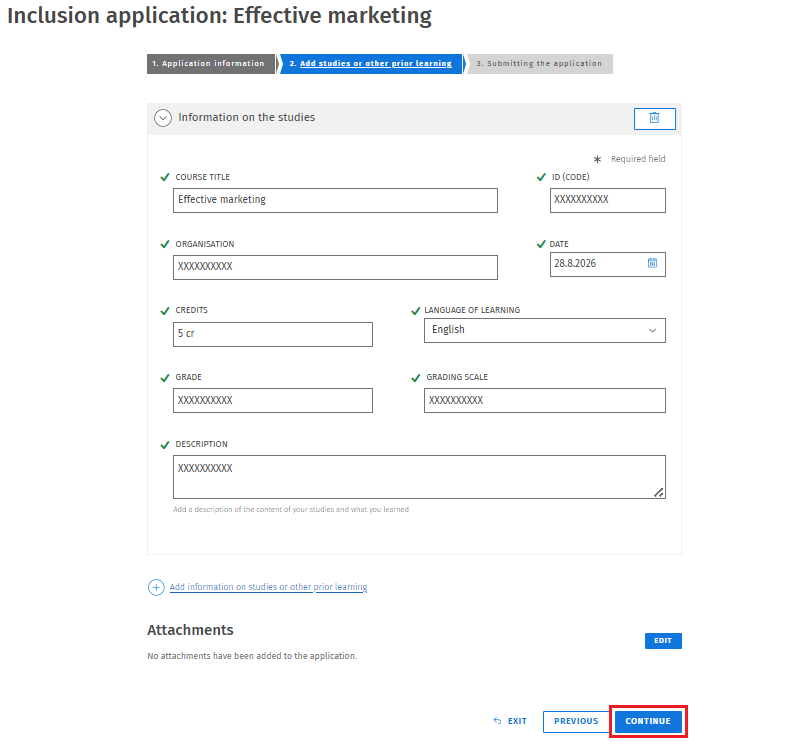Click the Credits field showing 5 cr
806x750 pixels.
coord(272,335)
